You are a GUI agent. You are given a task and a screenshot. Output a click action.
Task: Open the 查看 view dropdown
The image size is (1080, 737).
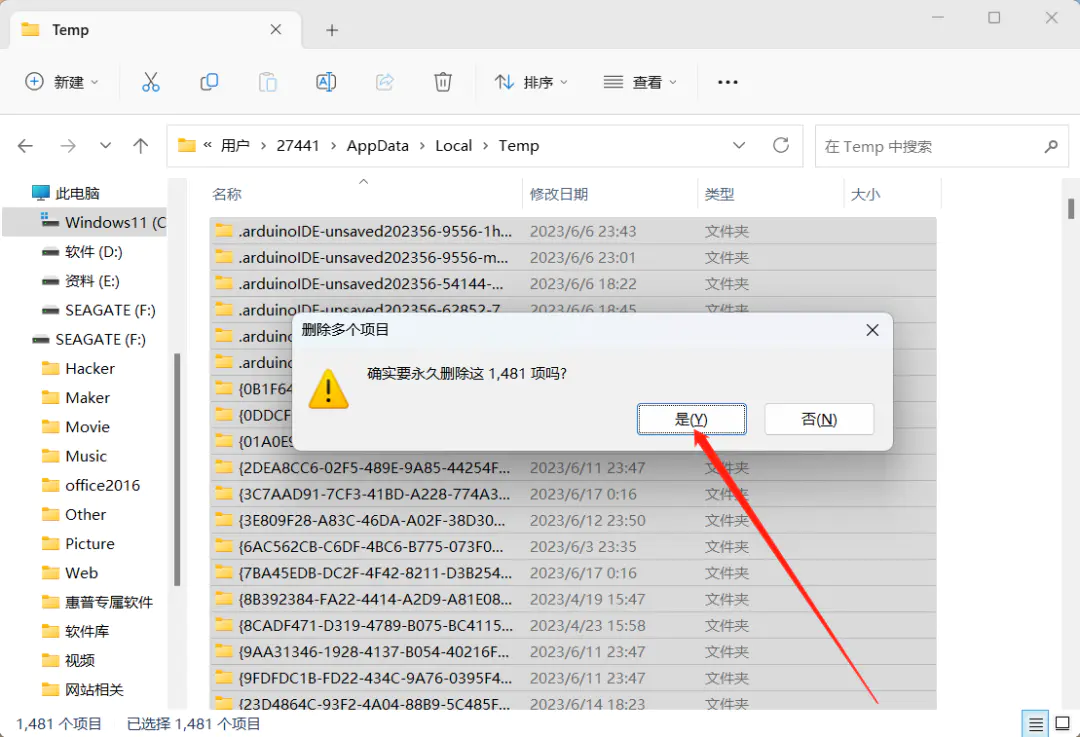(640, 82)
